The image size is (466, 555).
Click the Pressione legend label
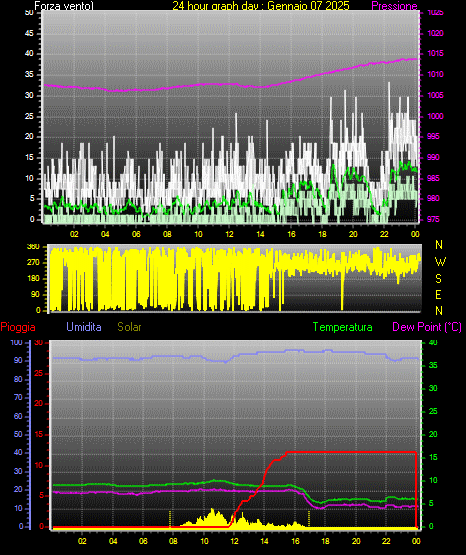click(394, 6)
